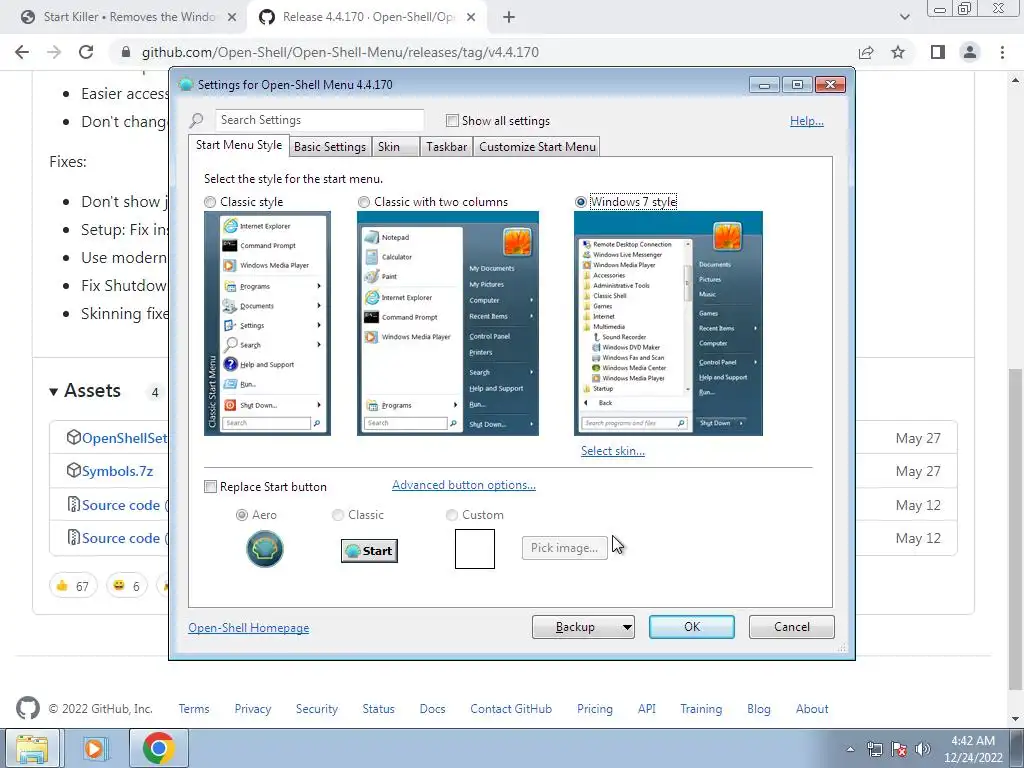Open Chrome side panel icon
The width and height of the screenshot is (1024, 768).
937,52
